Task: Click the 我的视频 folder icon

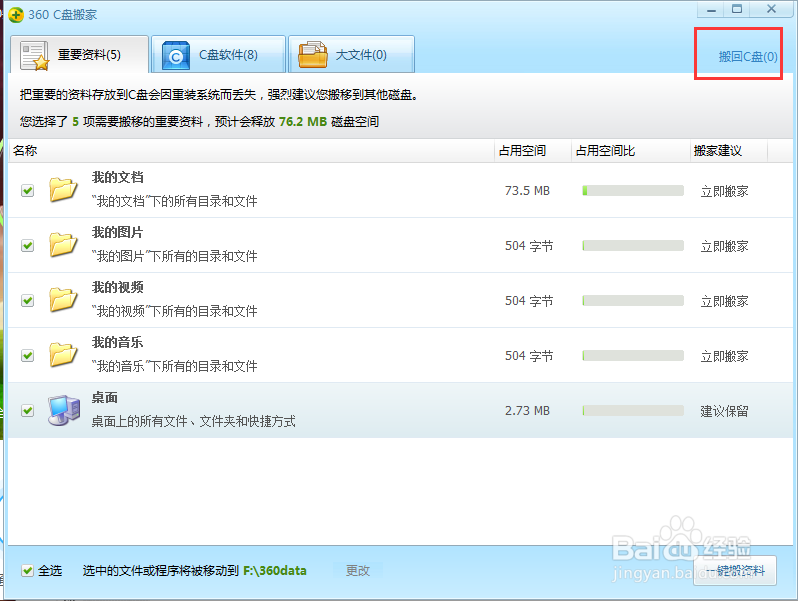Action: point(63,300)
